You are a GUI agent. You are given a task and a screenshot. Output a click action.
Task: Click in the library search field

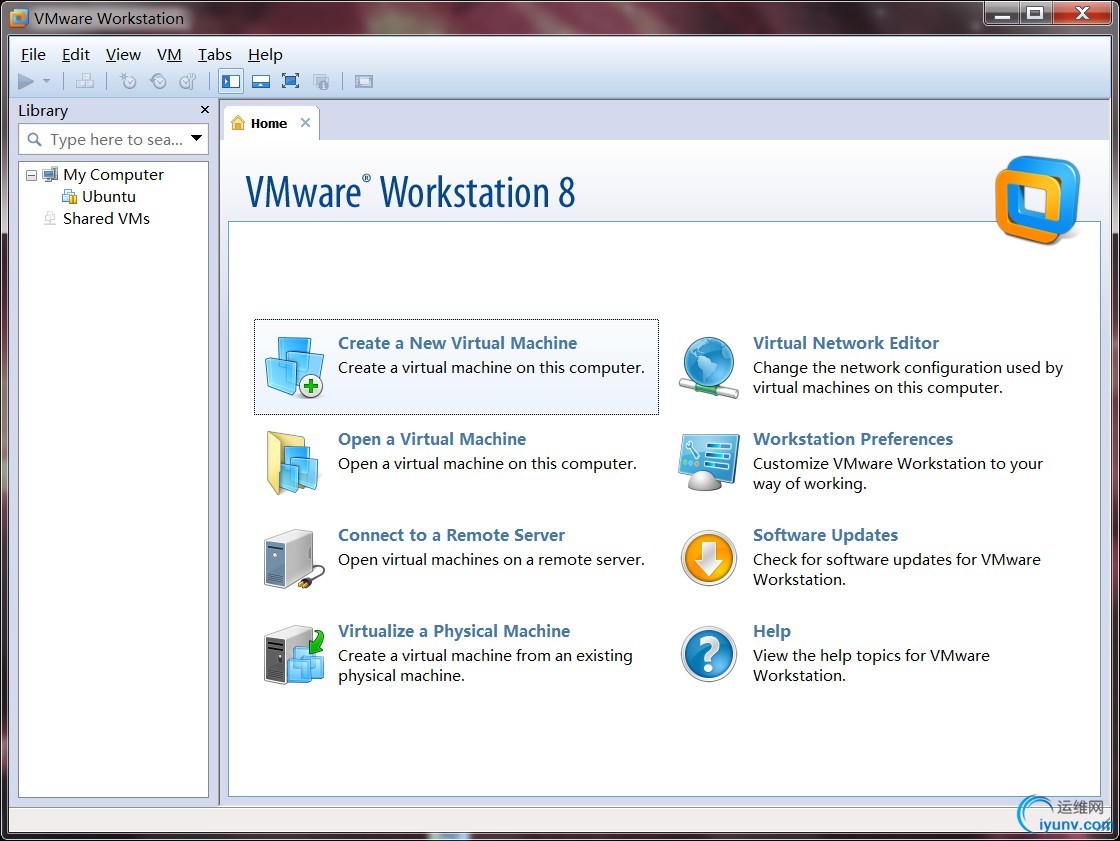[115, 140]
